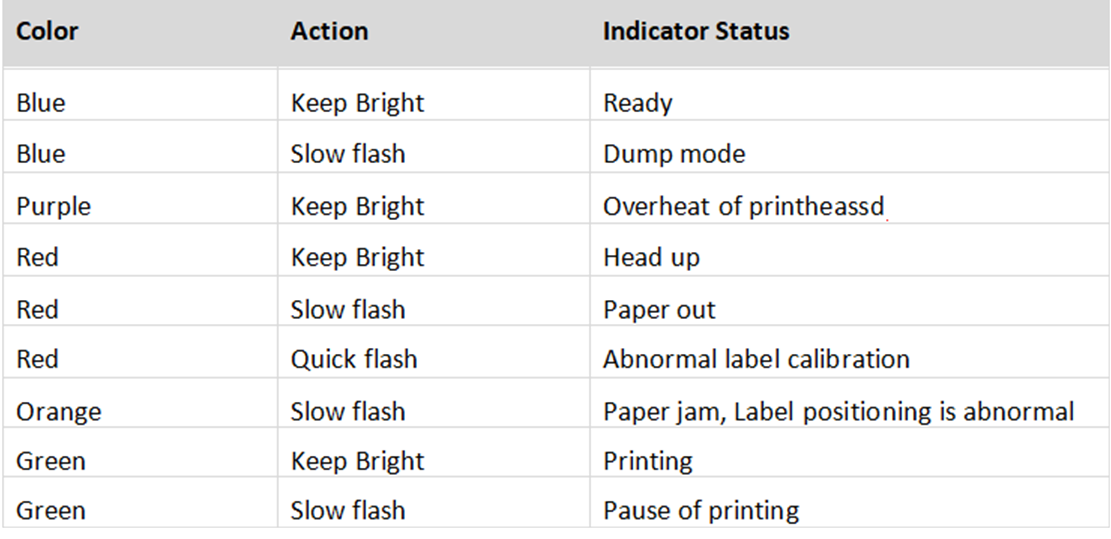Select the Pause of printing cell
1111x539 pixels.
tap(701, 511)
